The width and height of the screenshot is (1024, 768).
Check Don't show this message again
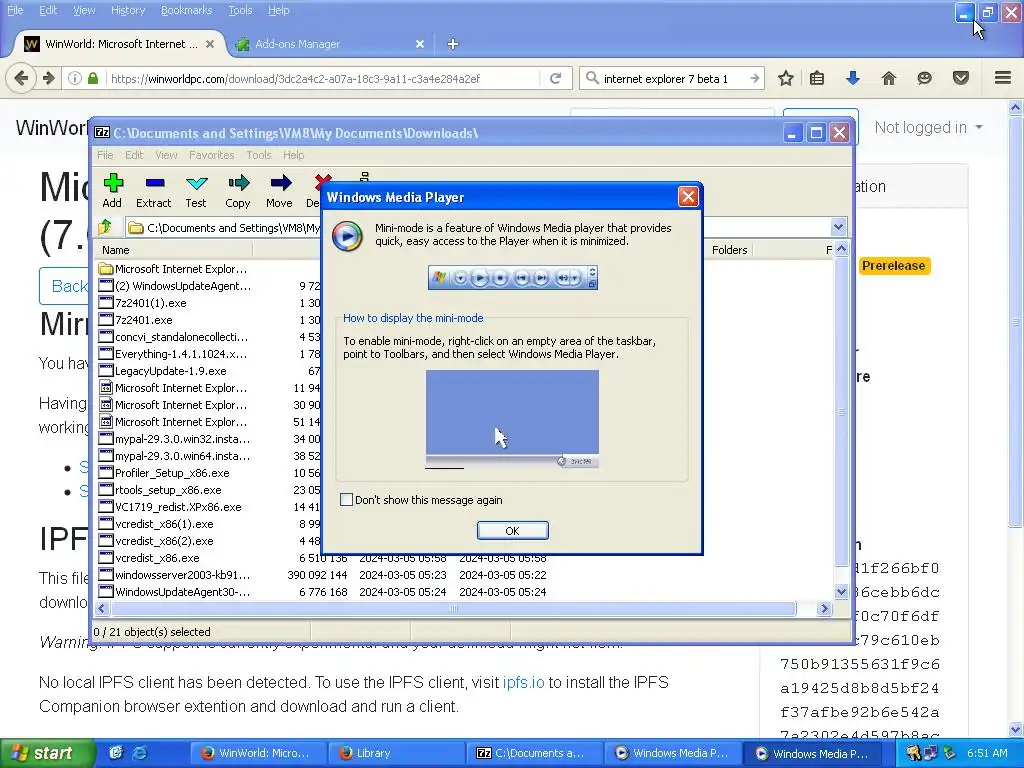click(346, 500)
